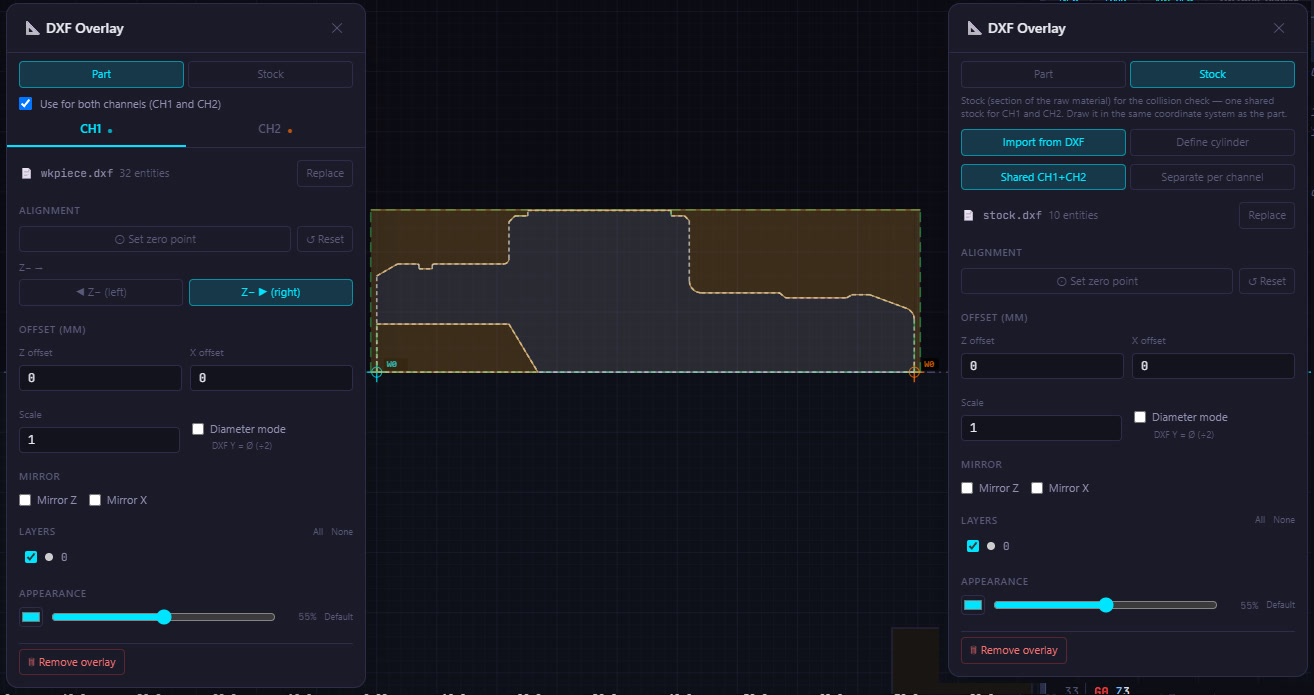Click wkpiece.dxf file name
1314x695 pixels.
(77, 173)
